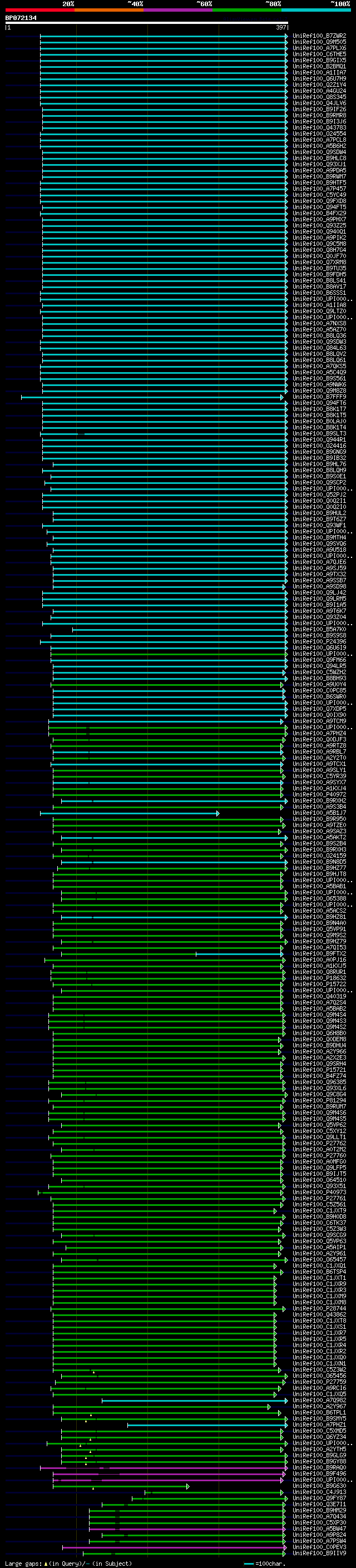Select the UniRef100_C5YR39 label
This screenshot has width=356, height=1568.
pyautogui.click(x=319, y=776)
